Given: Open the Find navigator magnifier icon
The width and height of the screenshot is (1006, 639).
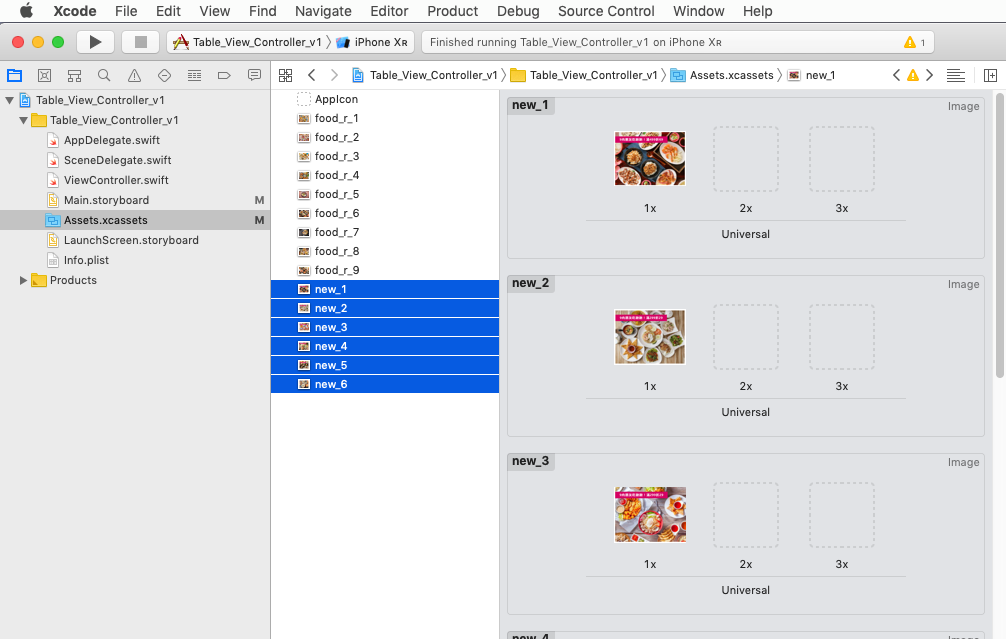Looking at the screenshot, I should point(104,76).
